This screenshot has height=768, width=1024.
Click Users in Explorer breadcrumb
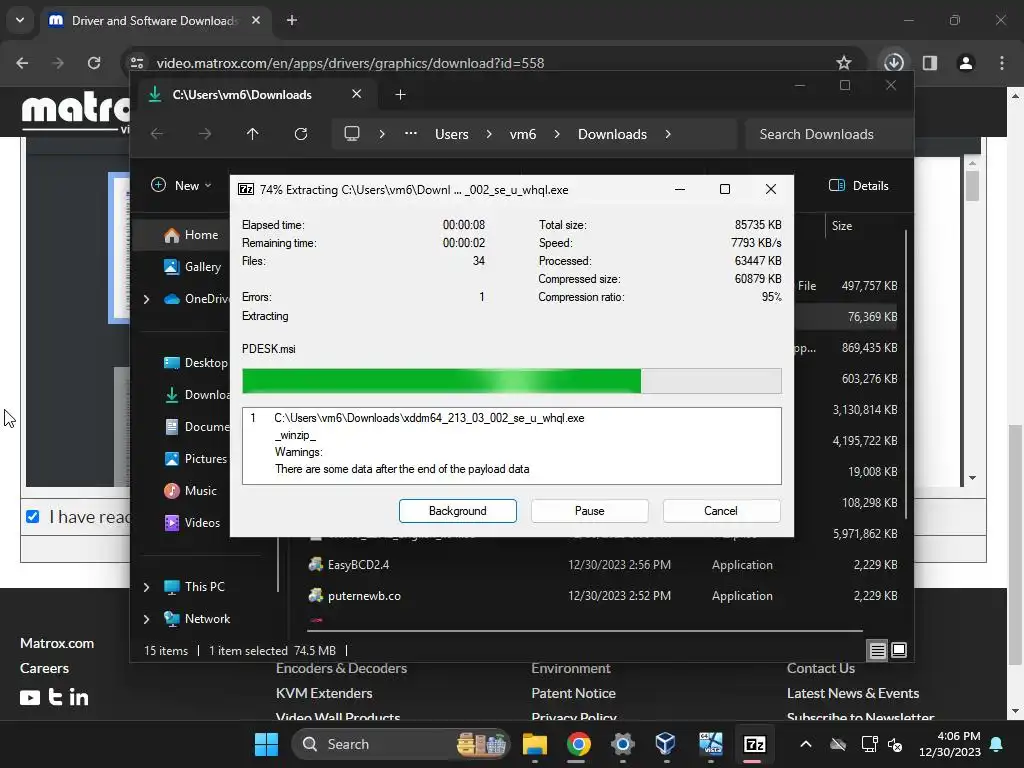[x=452, y=134]
